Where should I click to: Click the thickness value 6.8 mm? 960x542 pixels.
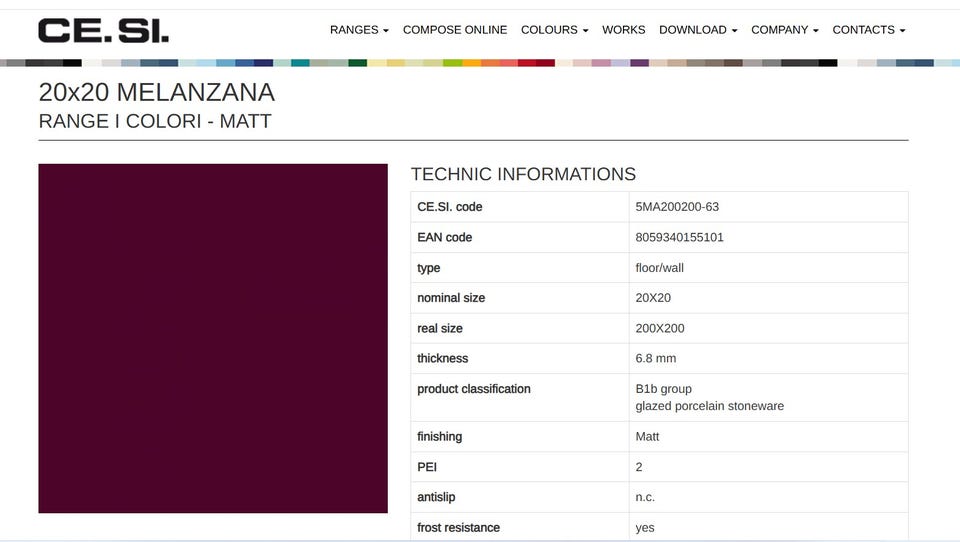point(656,358)
